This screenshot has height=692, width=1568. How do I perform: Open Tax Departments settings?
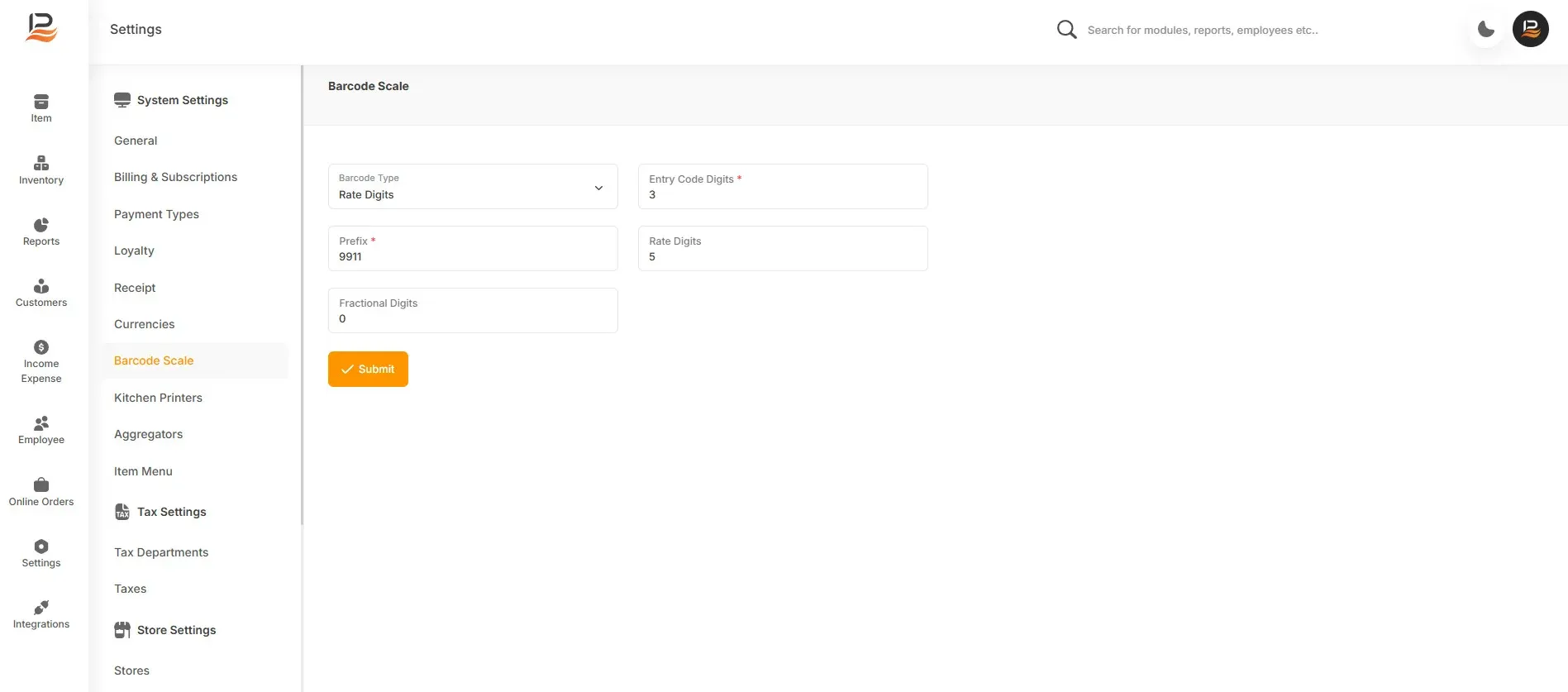click(161, 552)
